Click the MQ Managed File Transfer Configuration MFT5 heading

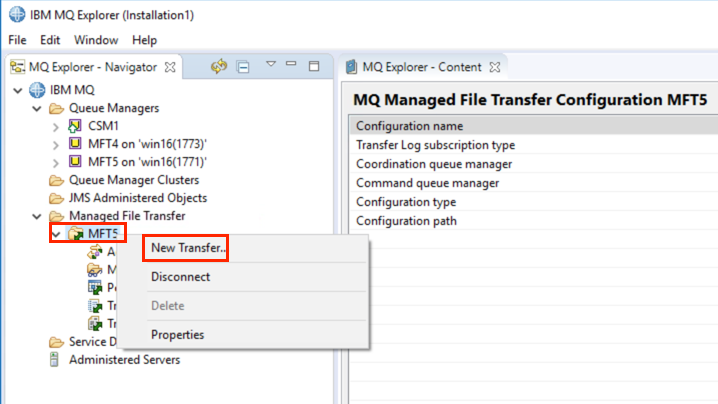pos(530,99)
